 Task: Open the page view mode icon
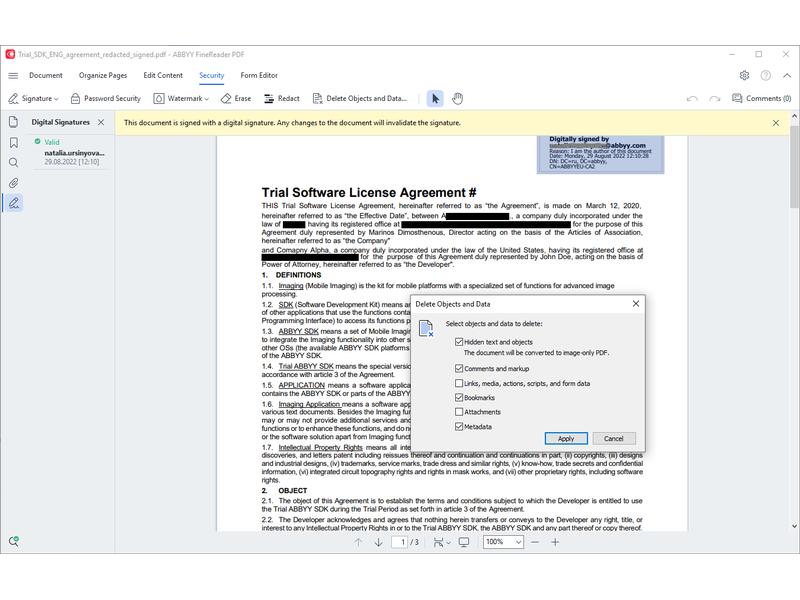coord(438,542)
